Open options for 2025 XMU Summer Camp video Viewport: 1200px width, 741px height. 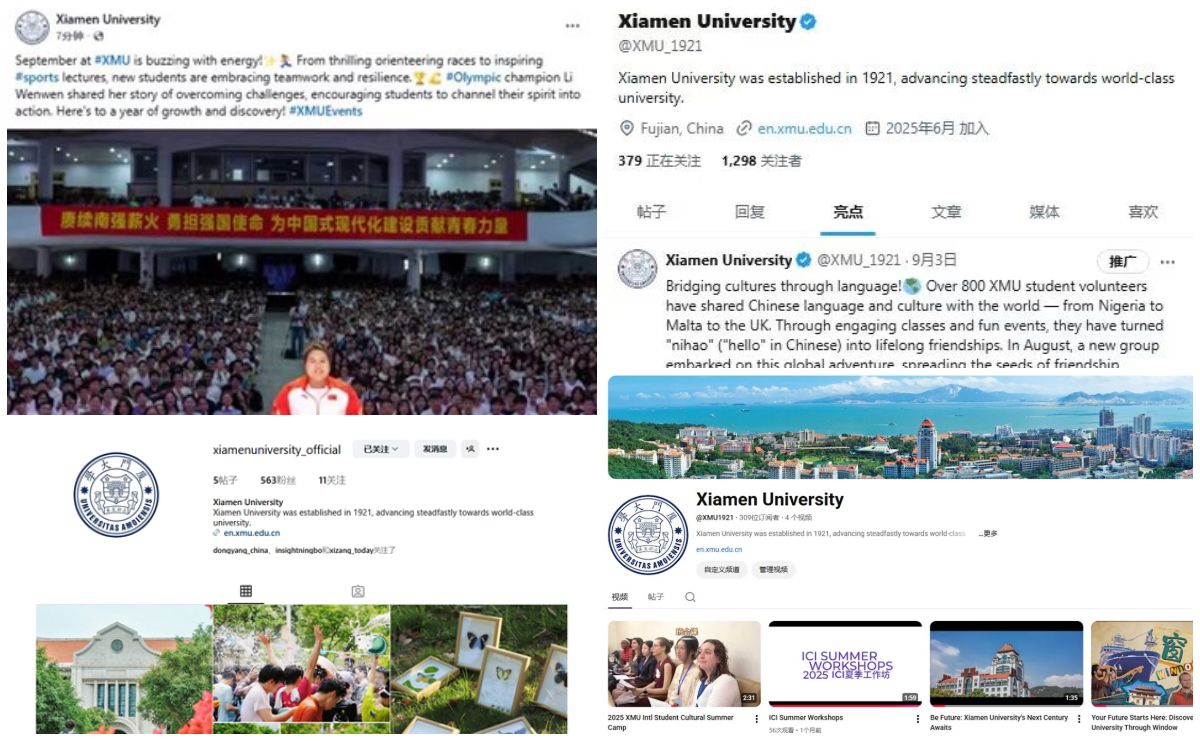tap(757, 719)
